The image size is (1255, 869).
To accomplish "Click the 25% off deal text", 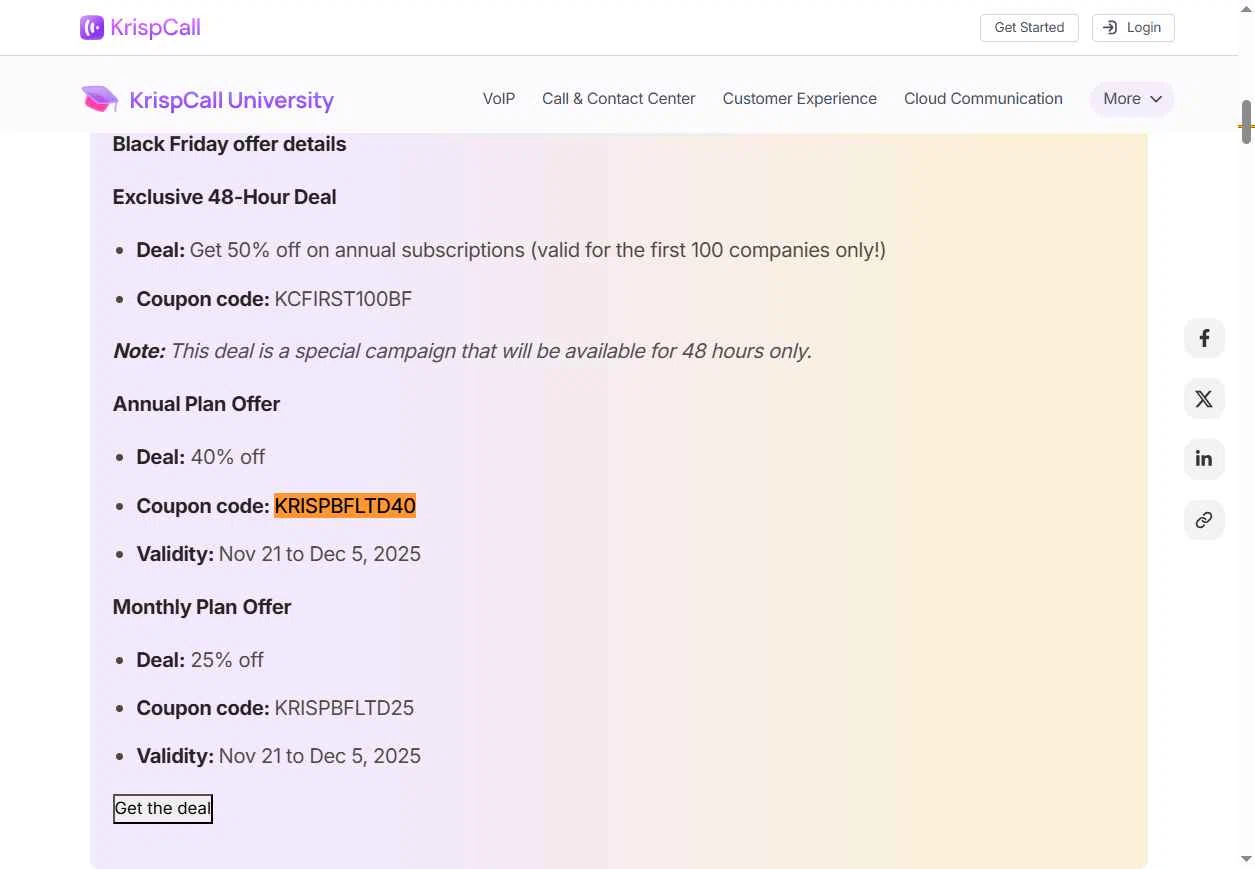I will click(227, 660).
